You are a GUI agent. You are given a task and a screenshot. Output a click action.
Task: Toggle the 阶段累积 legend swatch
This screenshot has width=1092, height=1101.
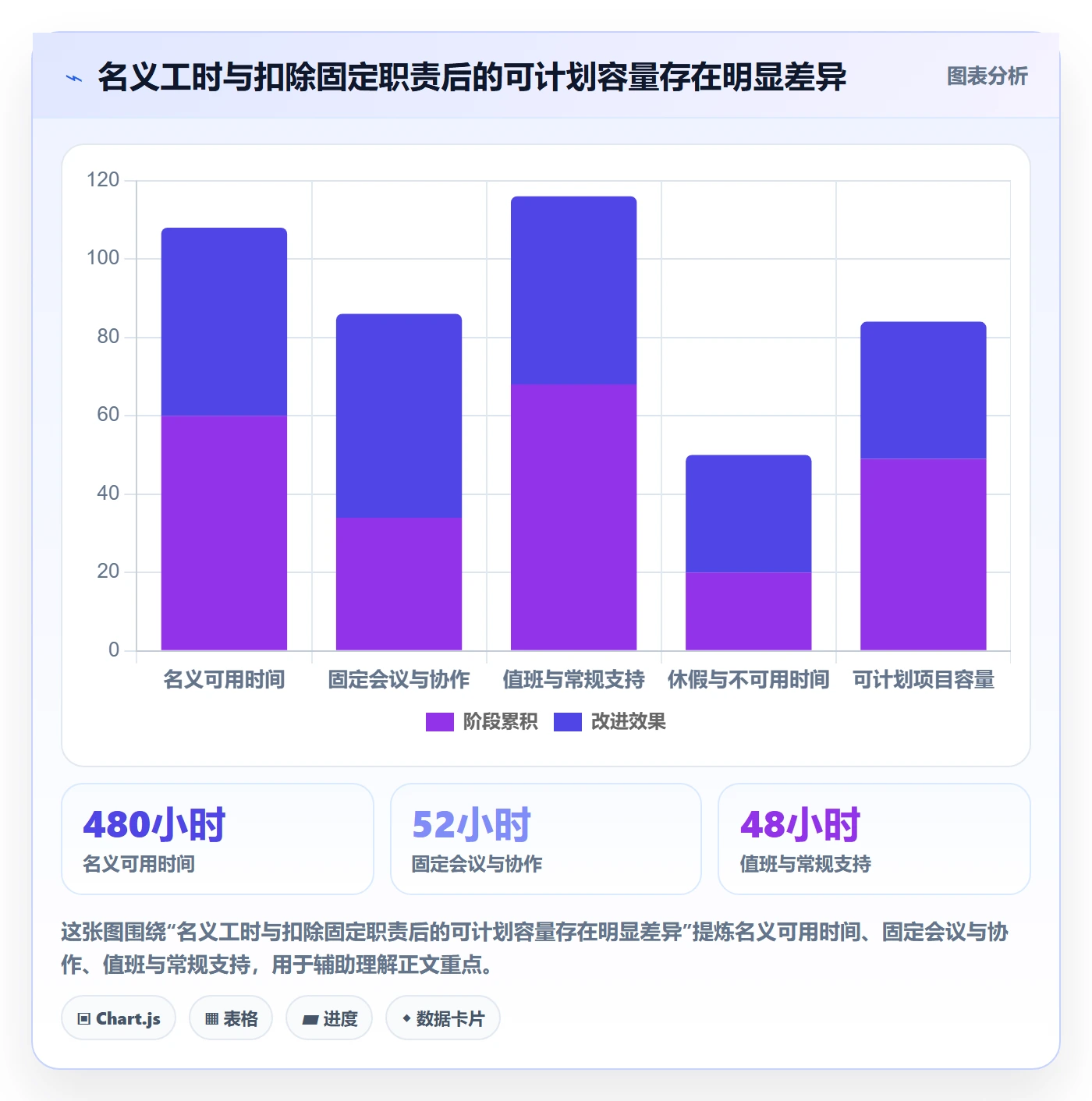[x=439, y=722]
